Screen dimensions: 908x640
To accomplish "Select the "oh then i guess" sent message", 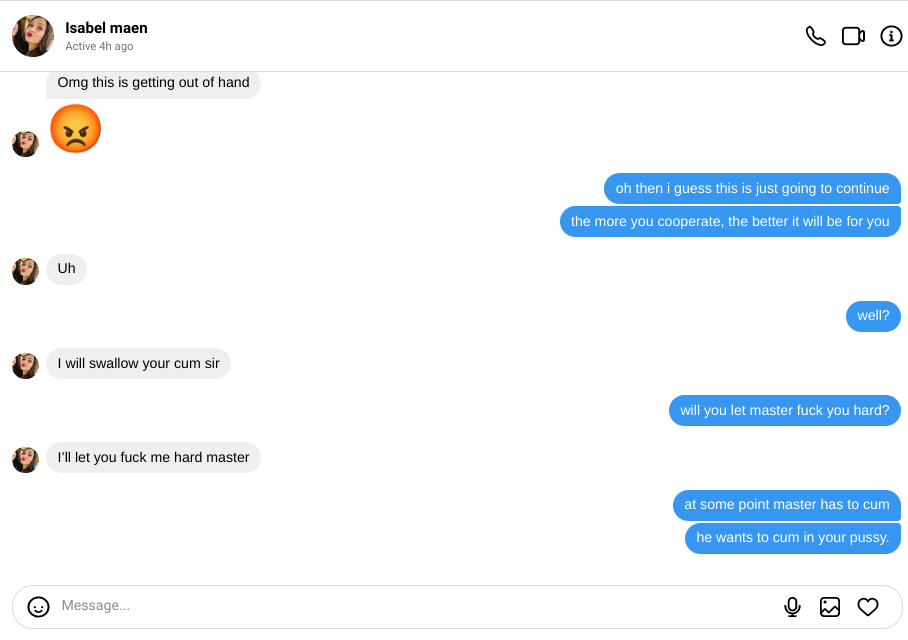I will tap(752, 189).
